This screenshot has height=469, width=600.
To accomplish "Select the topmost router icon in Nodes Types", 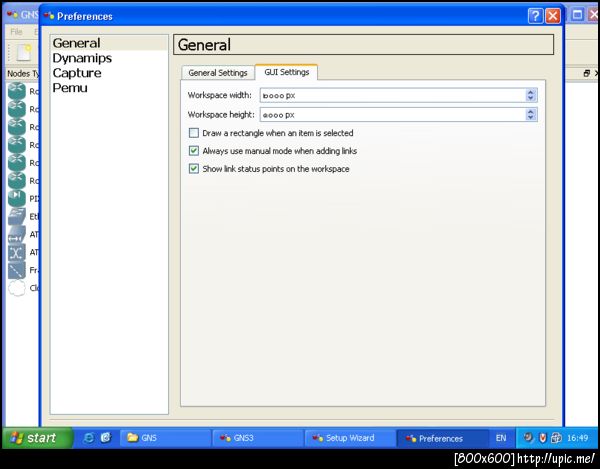I will [17, 91].
